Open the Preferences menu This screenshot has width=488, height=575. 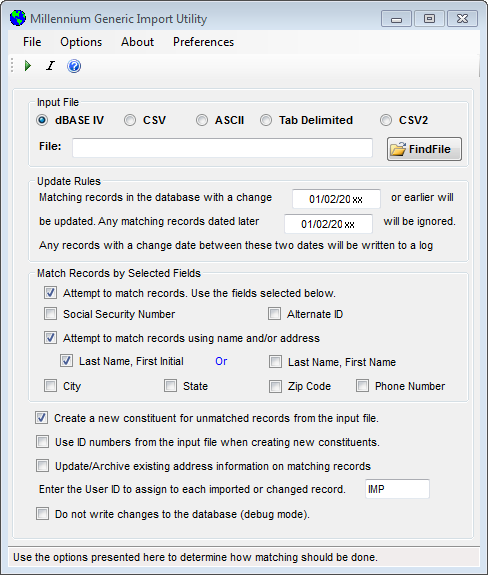(x=203, y=42)
